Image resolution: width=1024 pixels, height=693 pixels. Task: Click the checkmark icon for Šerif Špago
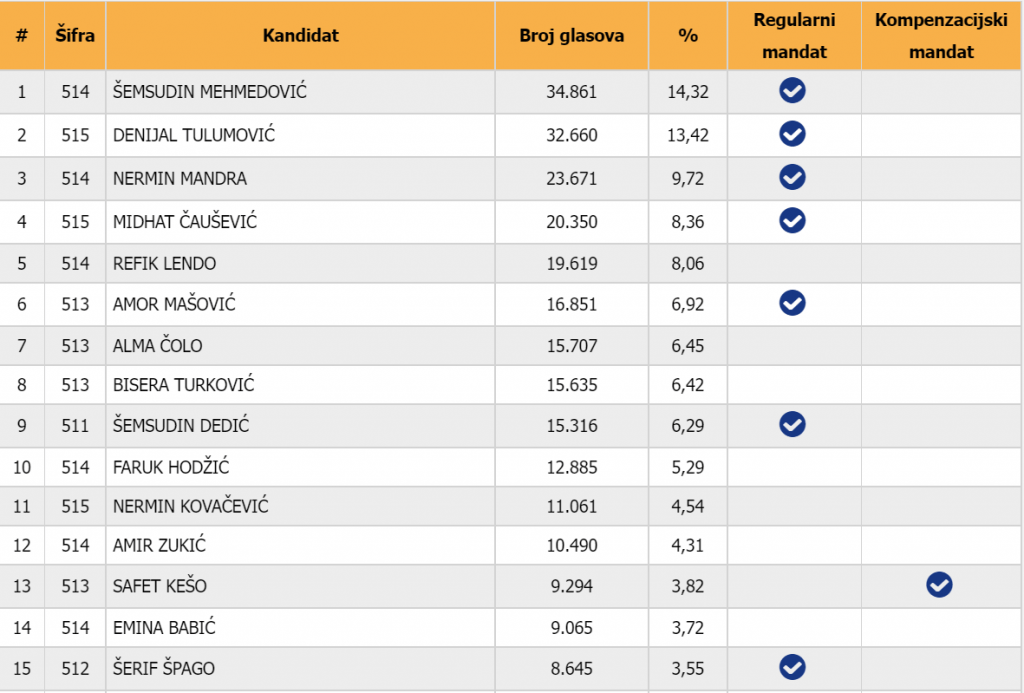point(793,667)
